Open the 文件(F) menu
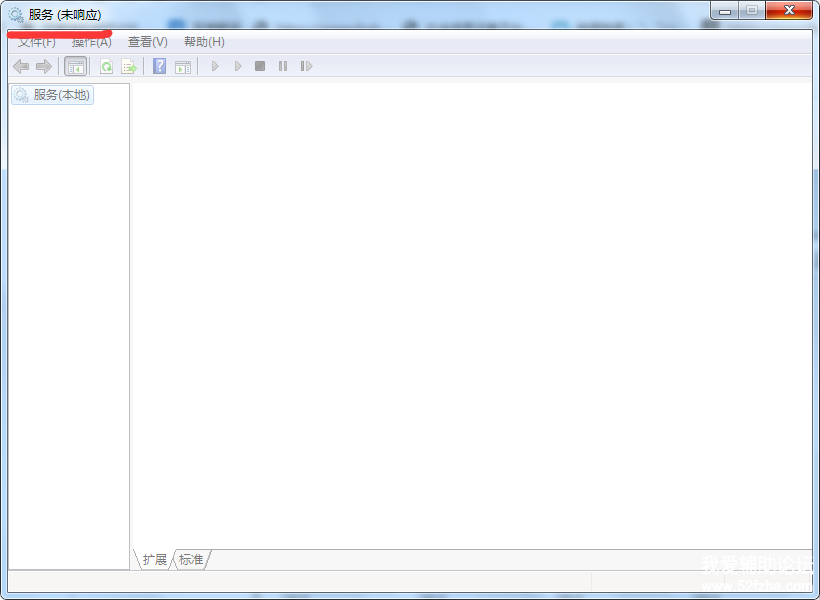Viewport: 820px width, 600px height. (x=37, y=42)
